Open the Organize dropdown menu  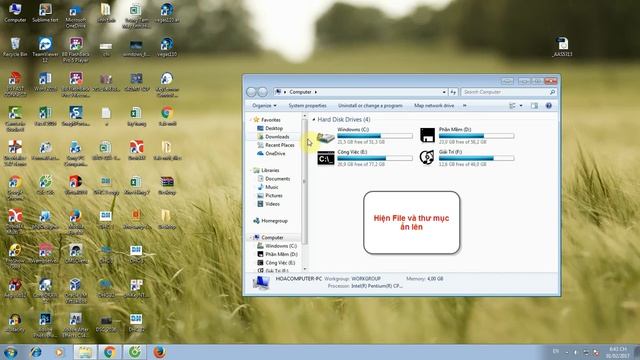tap(264, 106)
